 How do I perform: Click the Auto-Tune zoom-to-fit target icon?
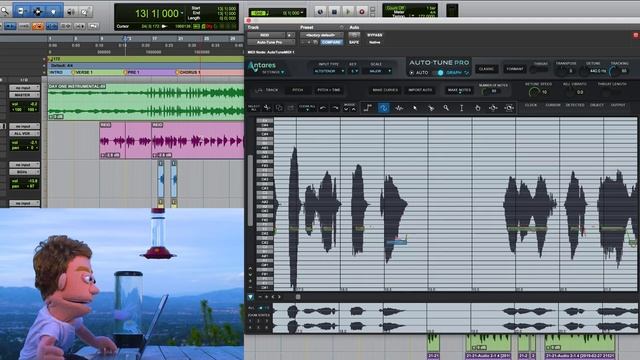(509, 108)
